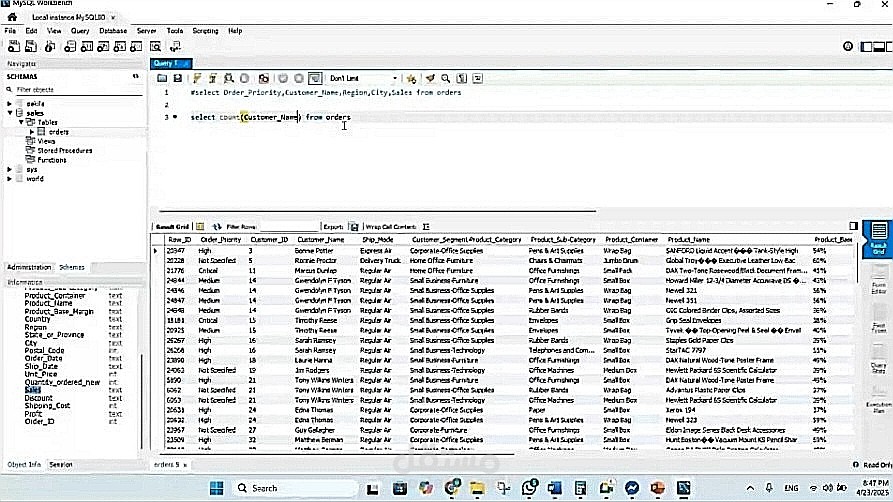The width and height of the screenshot is (893, 502).
Task: Click the Information panel vertical scrollbar
Action: click(141, 401)
